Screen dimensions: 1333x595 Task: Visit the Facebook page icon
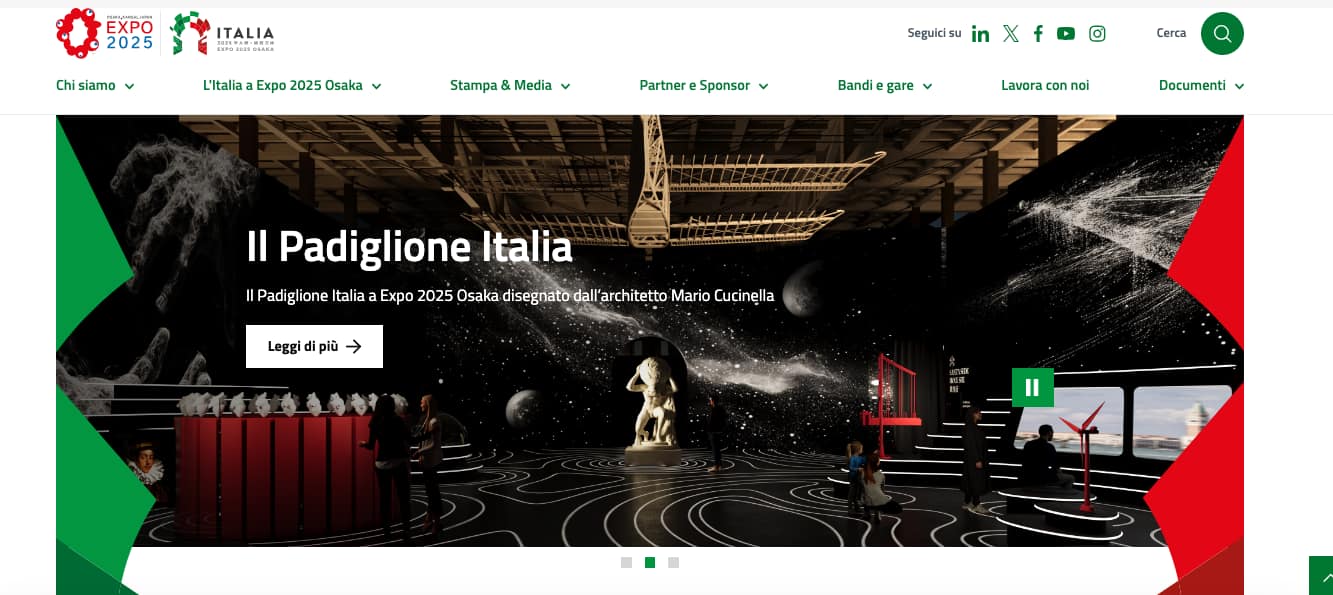(1038, 34)
